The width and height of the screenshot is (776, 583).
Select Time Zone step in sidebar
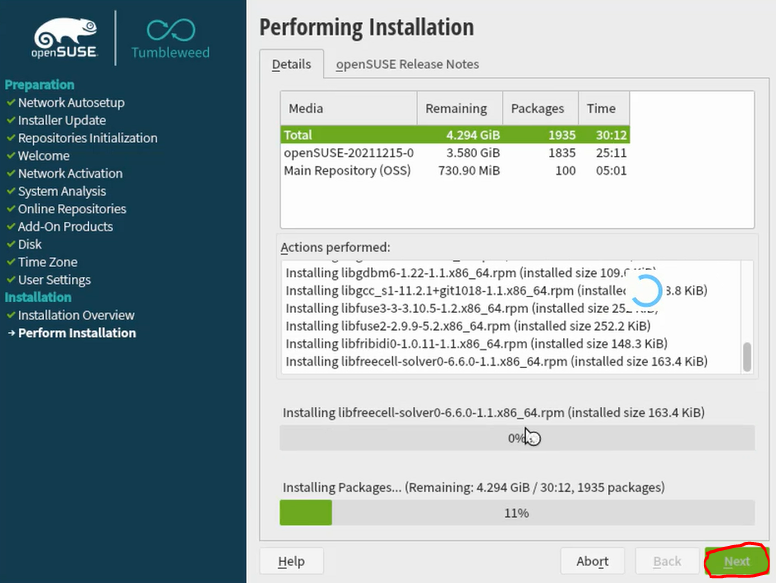click(48, 262)
